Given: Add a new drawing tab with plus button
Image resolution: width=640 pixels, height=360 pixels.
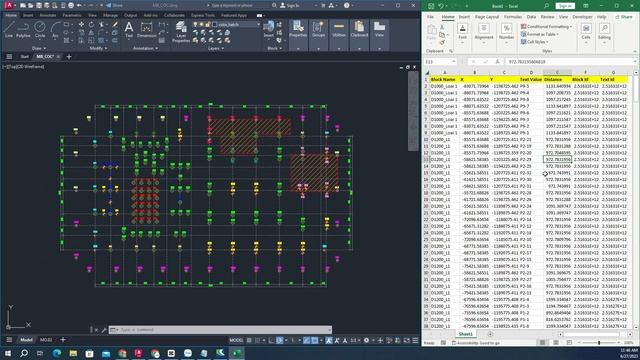Looking at the screenshot, I should 69,57.
